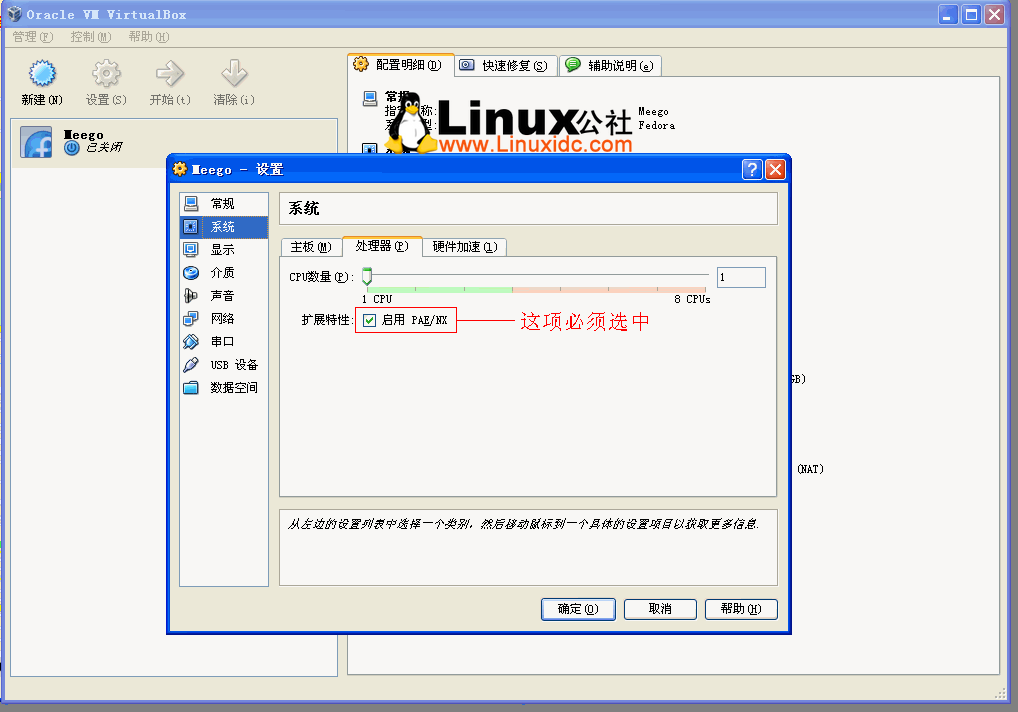The width and height of the screenshot is (1018, 712).
Task: Switch to the 快速修复 (Snapshots) tab
Action: tap(502, 65)
